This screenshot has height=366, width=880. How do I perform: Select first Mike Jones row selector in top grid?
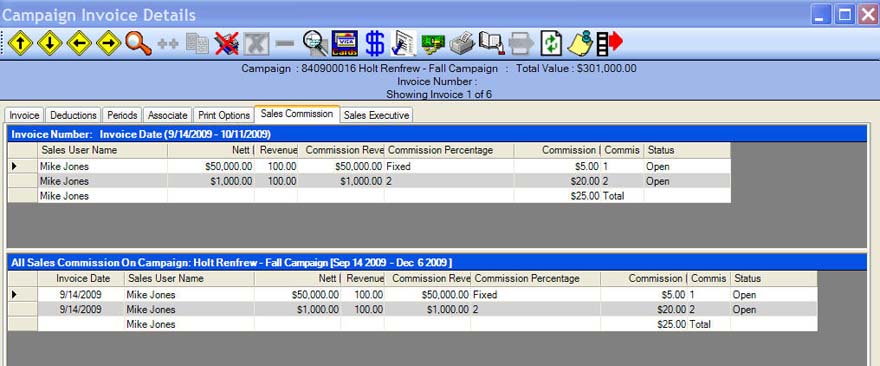[22, 166]
